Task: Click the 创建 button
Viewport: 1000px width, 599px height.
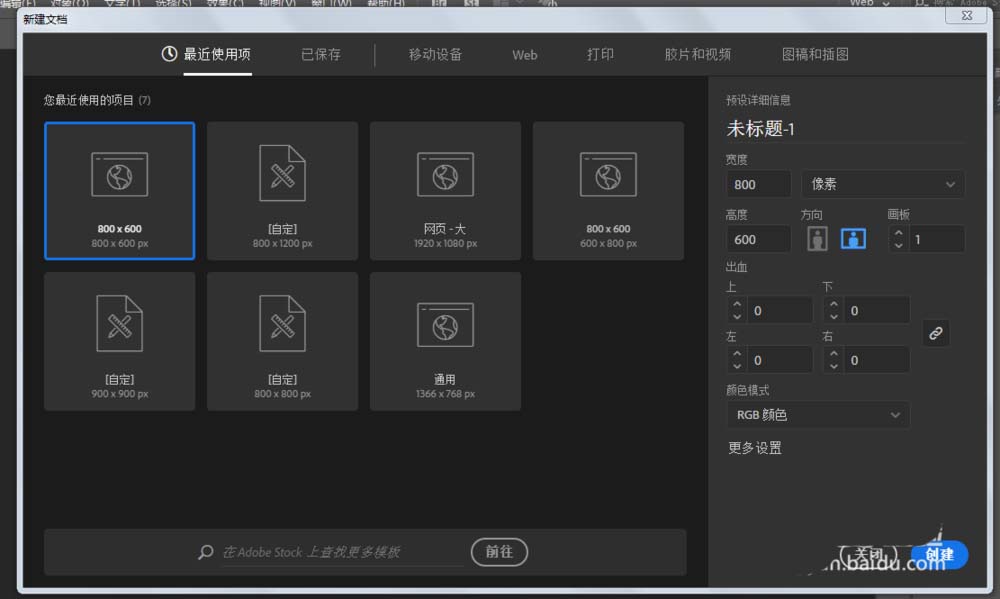Action: pyautogui.click(x=939, y=555)
